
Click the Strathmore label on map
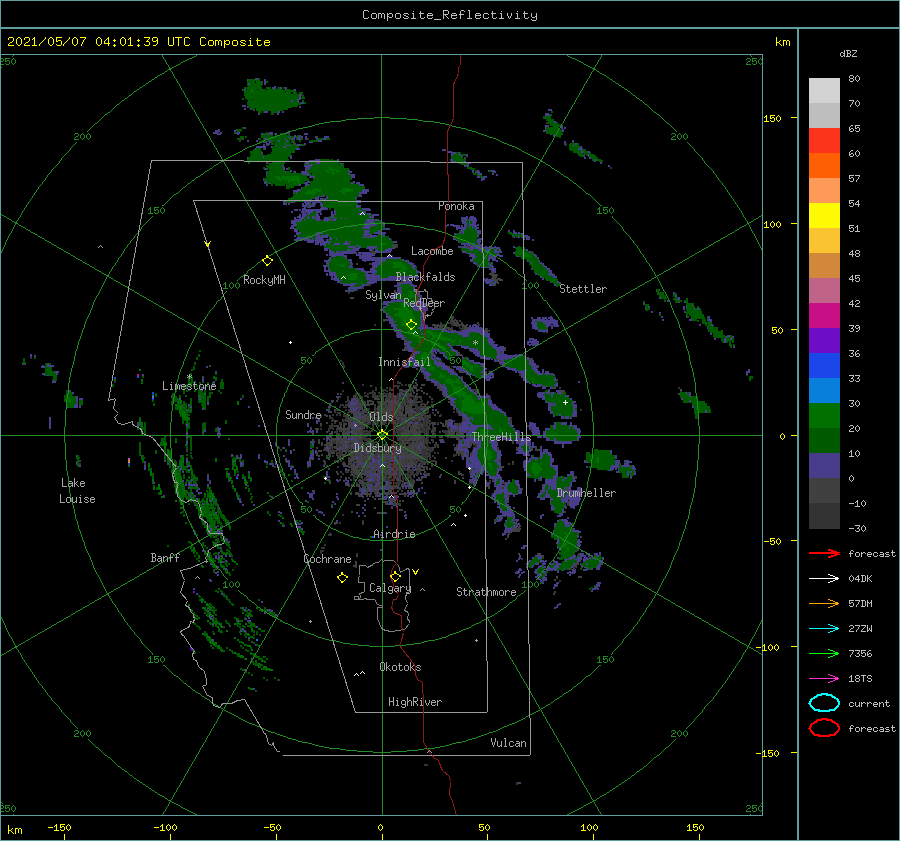point(486,592)
